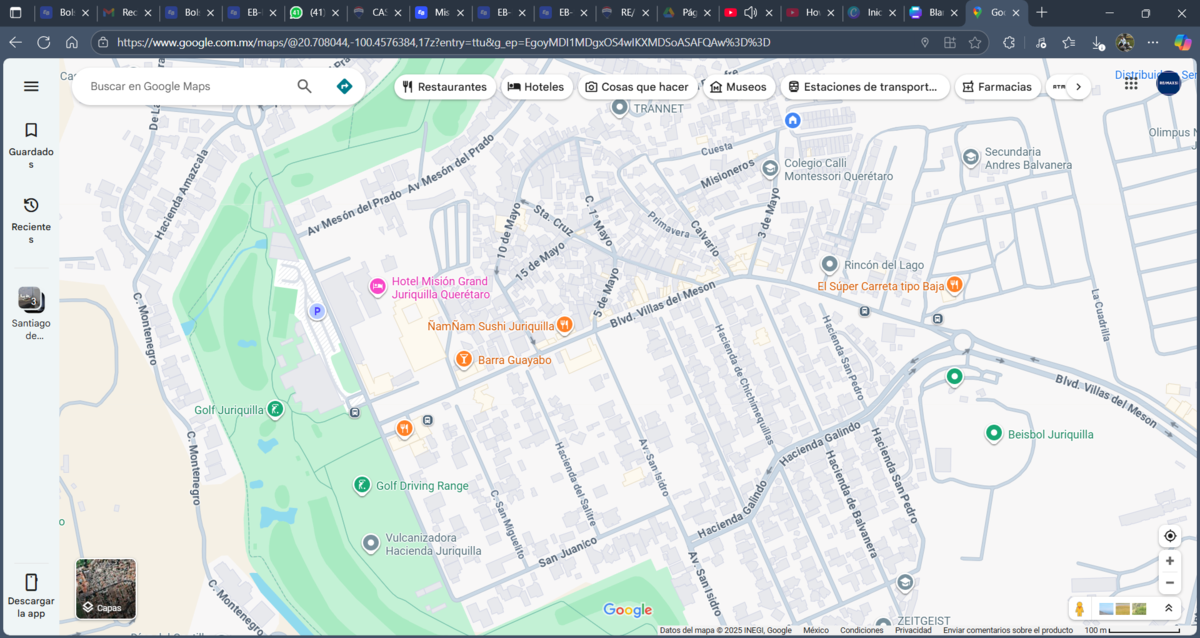Click the search magnifier icon in Google Maps

point(305,86)
